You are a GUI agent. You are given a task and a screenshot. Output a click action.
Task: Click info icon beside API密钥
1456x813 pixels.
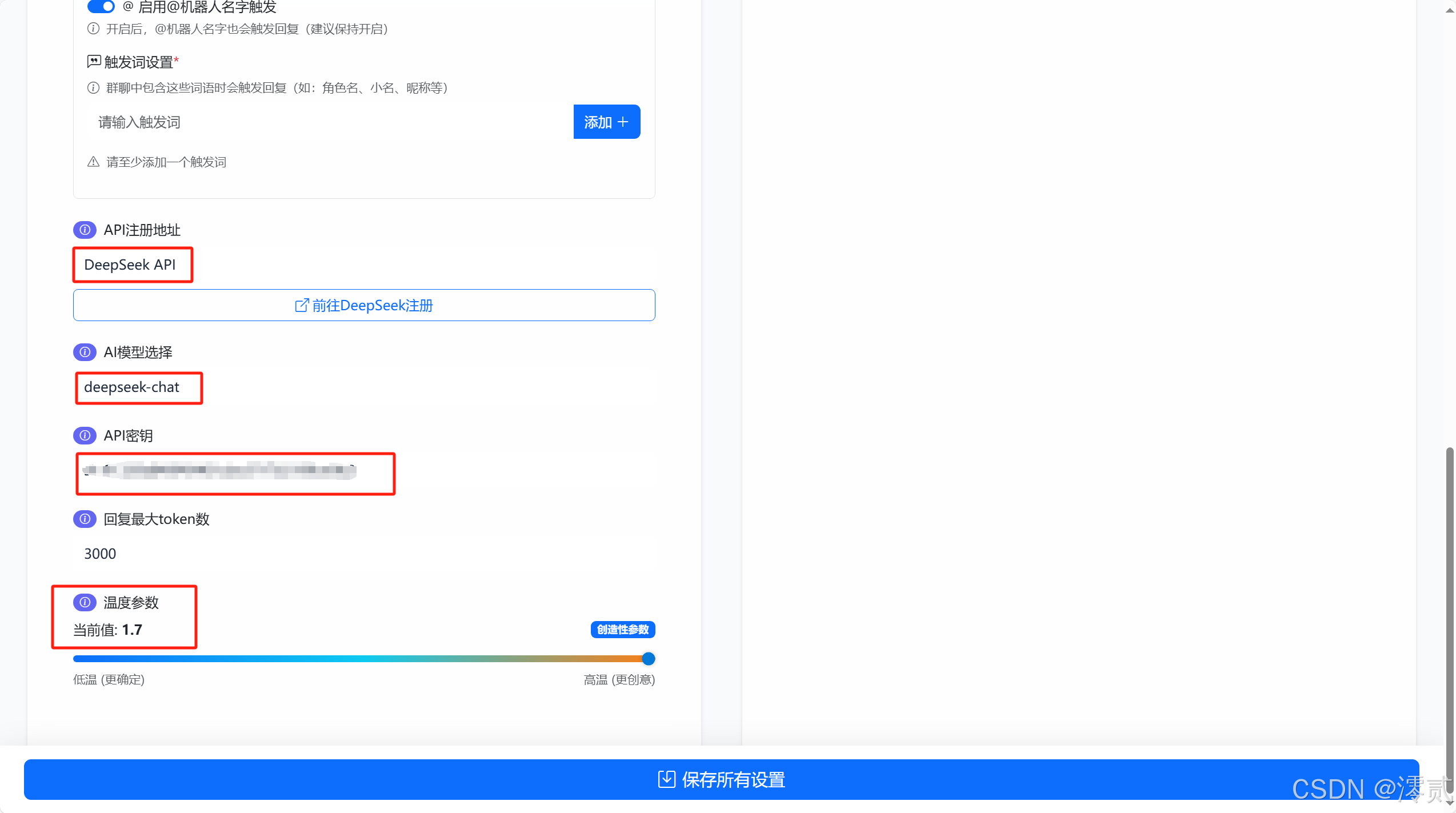point(85,435)
